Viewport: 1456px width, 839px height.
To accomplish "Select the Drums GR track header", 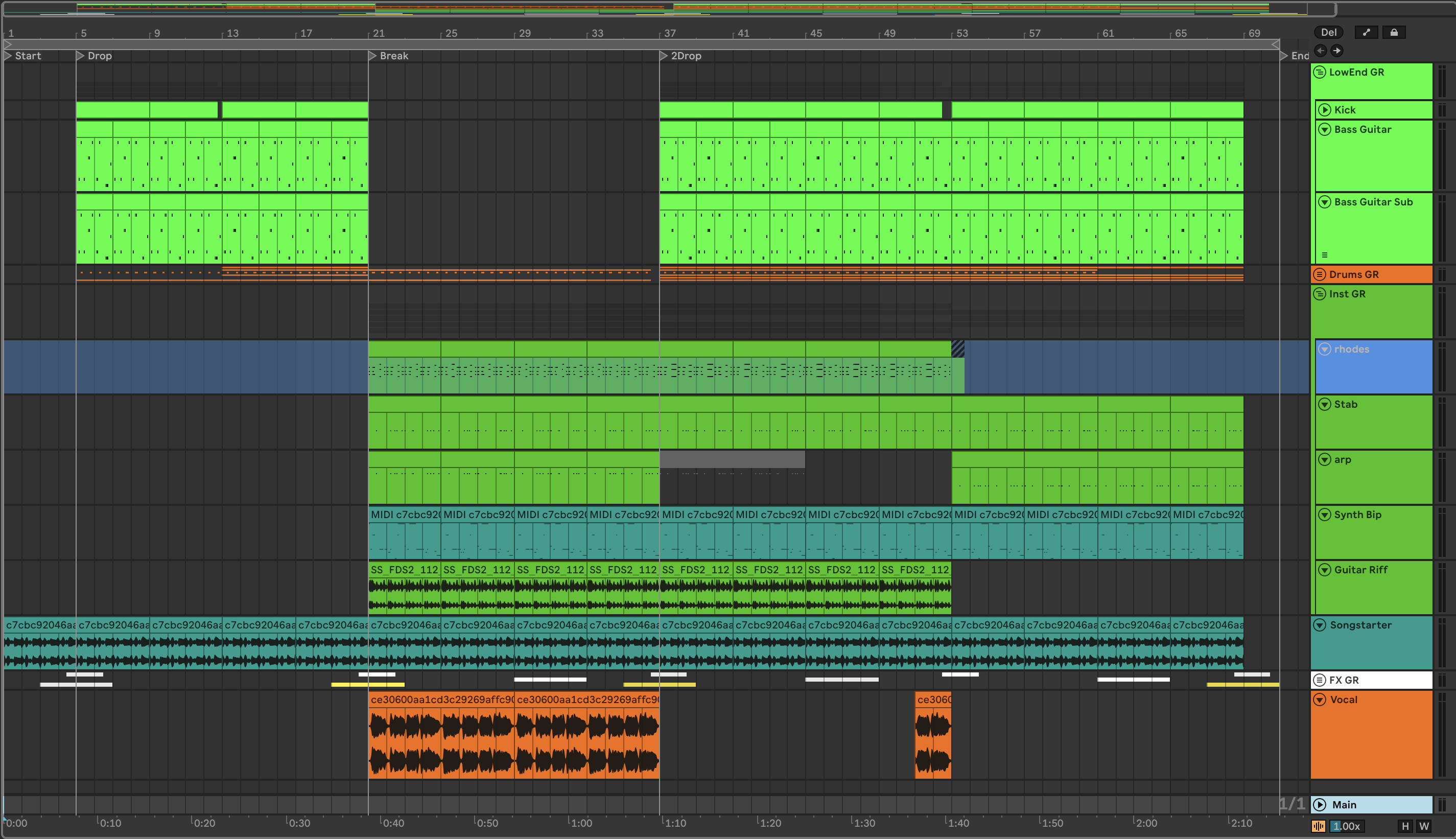I will point(1371,274).
